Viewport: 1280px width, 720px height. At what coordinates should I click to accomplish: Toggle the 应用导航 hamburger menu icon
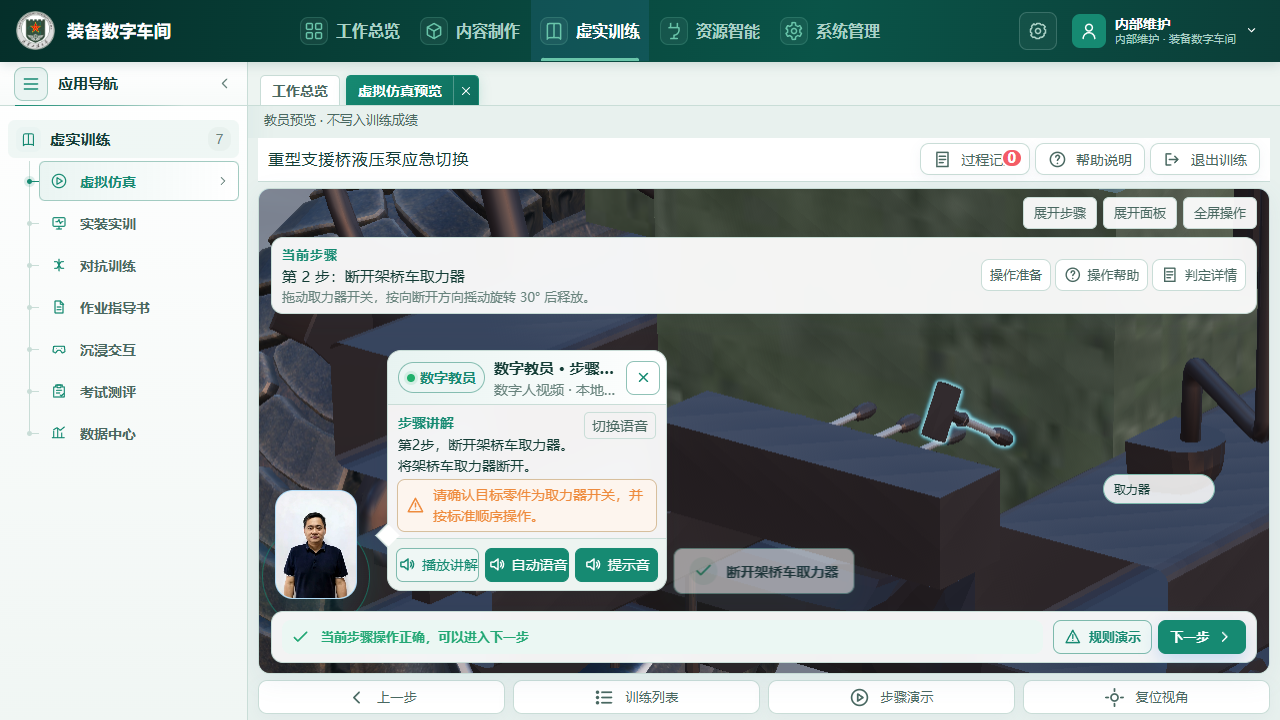tap(31, 84)
